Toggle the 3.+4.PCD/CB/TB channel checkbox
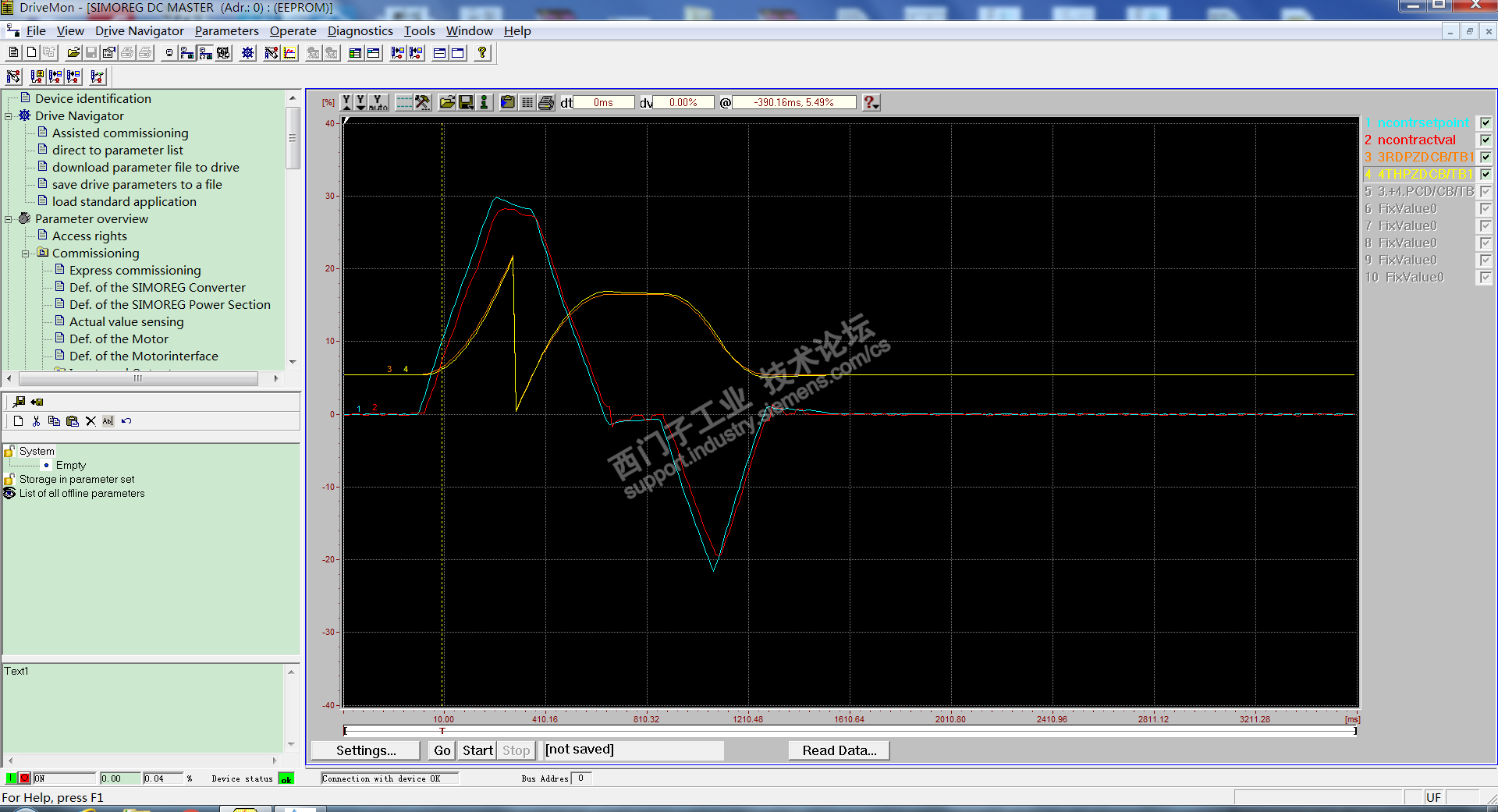Viewport: 1498px width, 812px height. pyautogui.click(x=1485, y=192)
